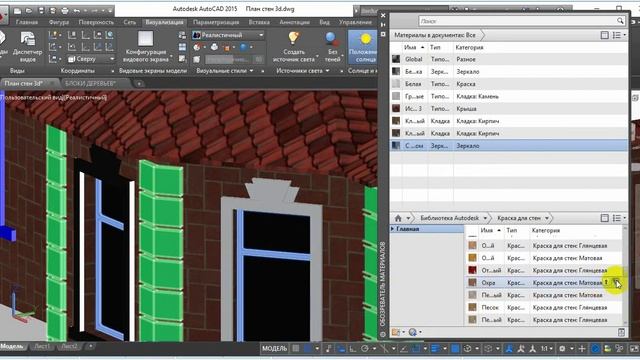This screenshot has height=360, width=640.
Task: Toggle library panel display icon in library header
Action: 604,218
